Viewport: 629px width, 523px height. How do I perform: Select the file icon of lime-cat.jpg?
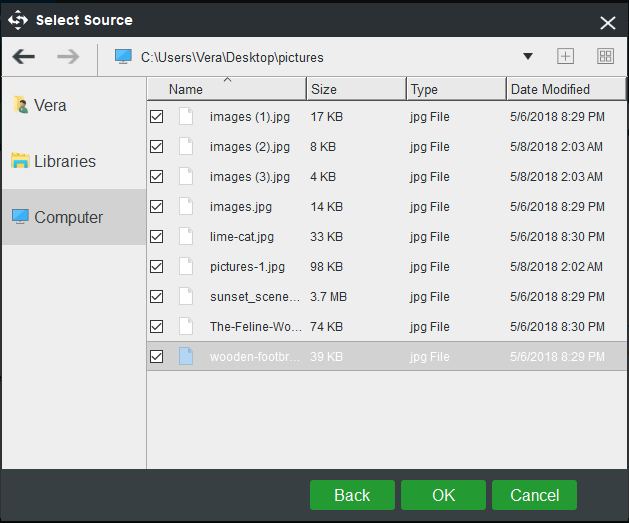coord(186,237)
